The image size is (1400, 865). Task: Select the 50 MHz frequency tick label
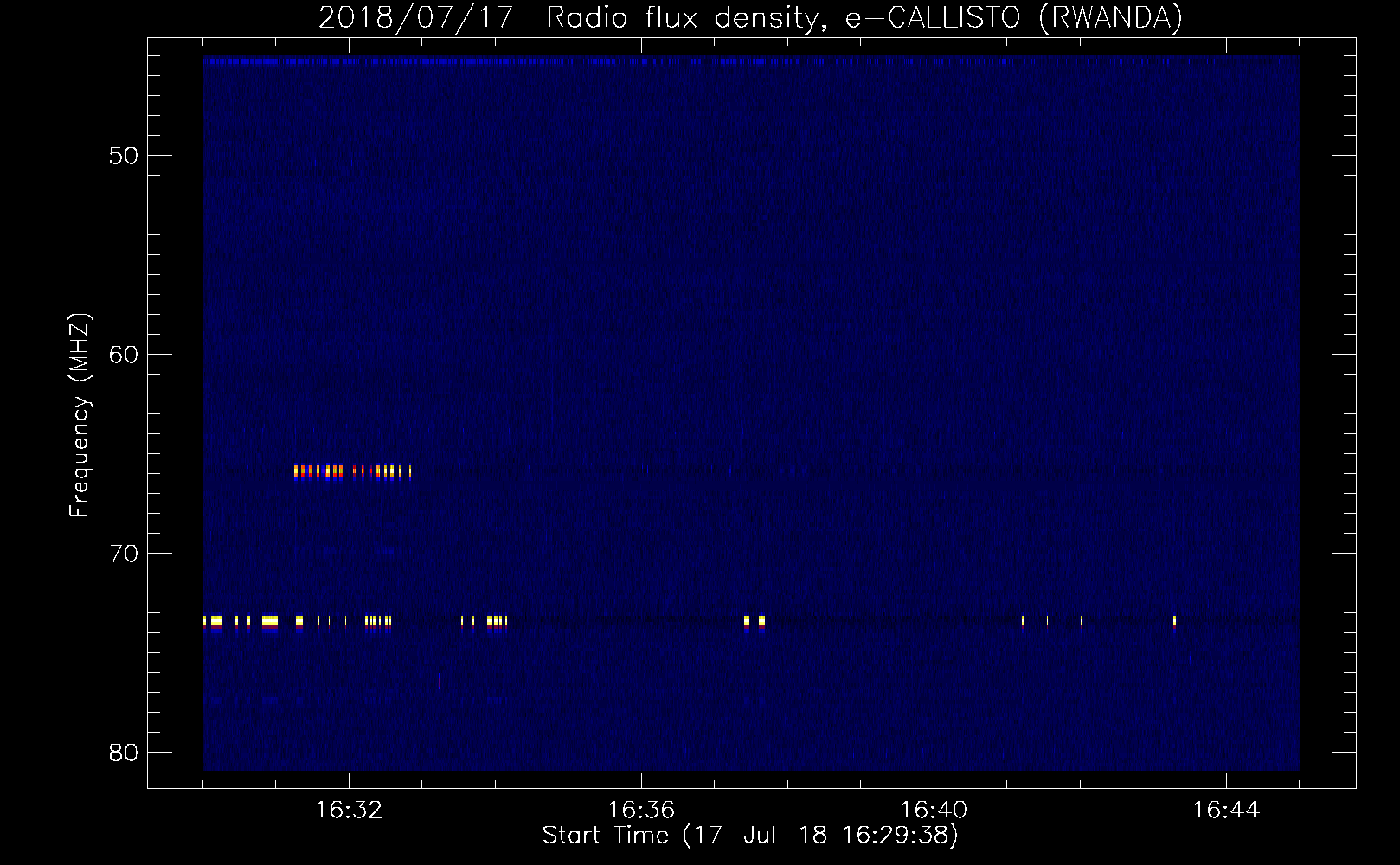[x=124, y=156]
